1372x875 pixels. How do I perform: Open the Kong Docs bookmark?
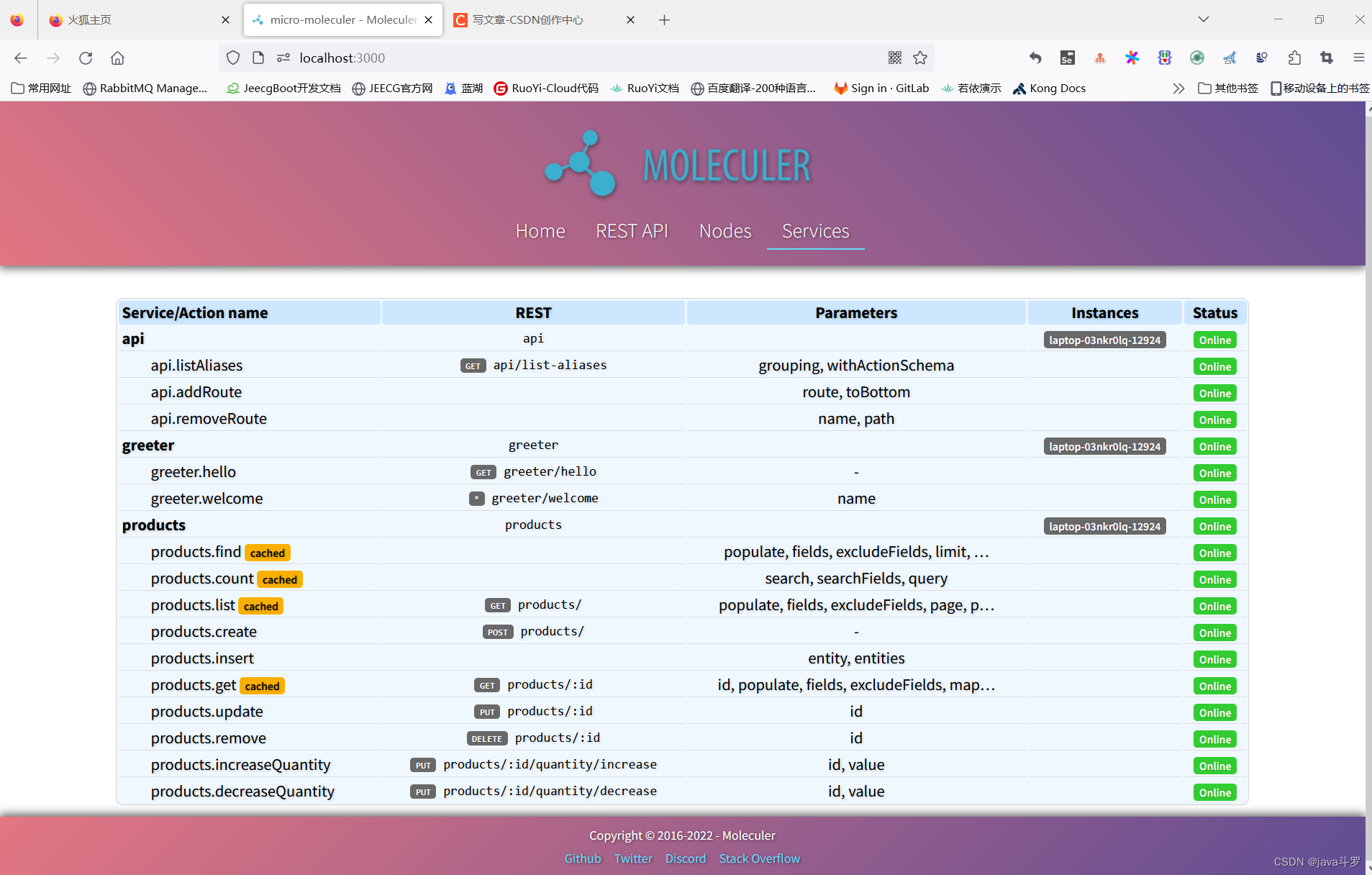(1049, 89)
